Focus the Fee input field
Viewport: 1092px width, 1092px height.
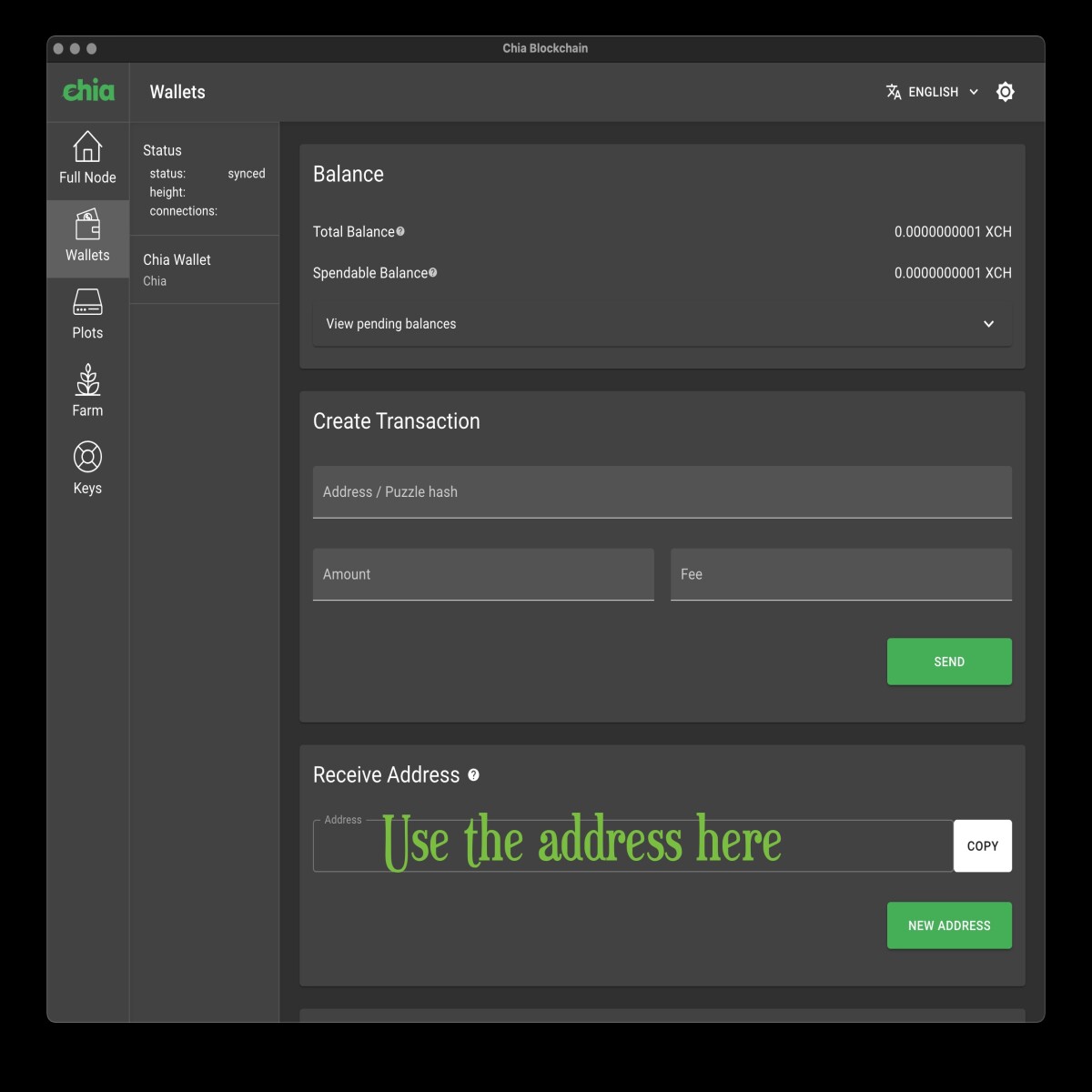click(840, 574)
